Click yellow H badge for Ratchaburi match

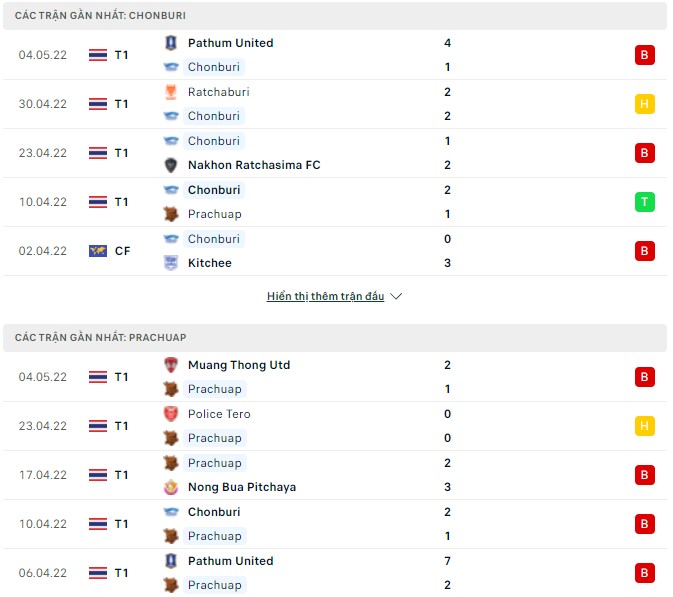pos(645,104)
